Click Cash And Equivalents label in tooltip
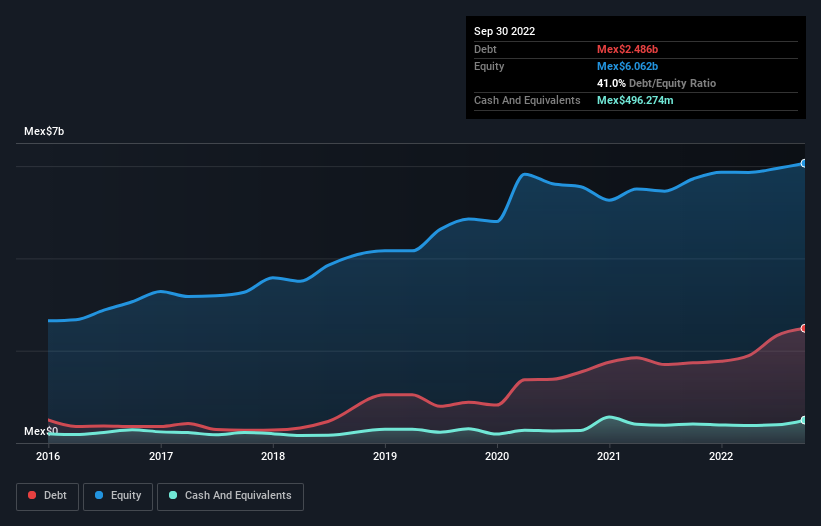 click(x=527, y=100)
